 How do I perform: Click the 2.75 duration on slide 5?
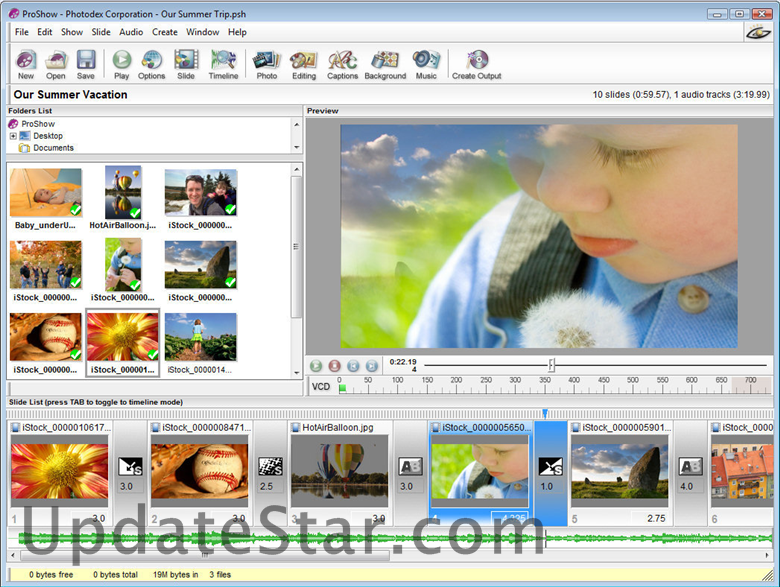(x=656, y=518)
